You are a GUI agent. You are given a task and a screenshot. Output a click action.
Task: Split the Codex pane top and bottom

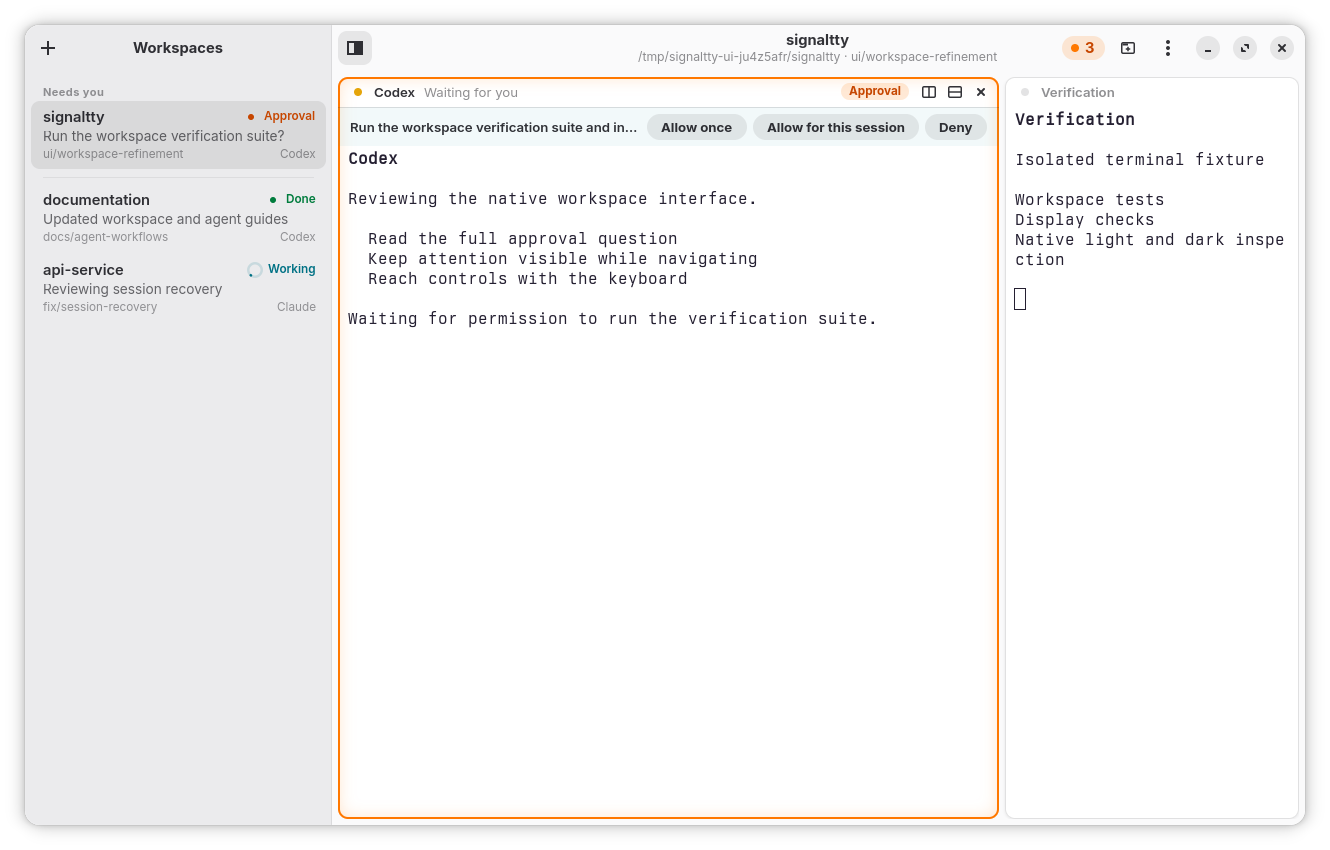tap(955, 92)
